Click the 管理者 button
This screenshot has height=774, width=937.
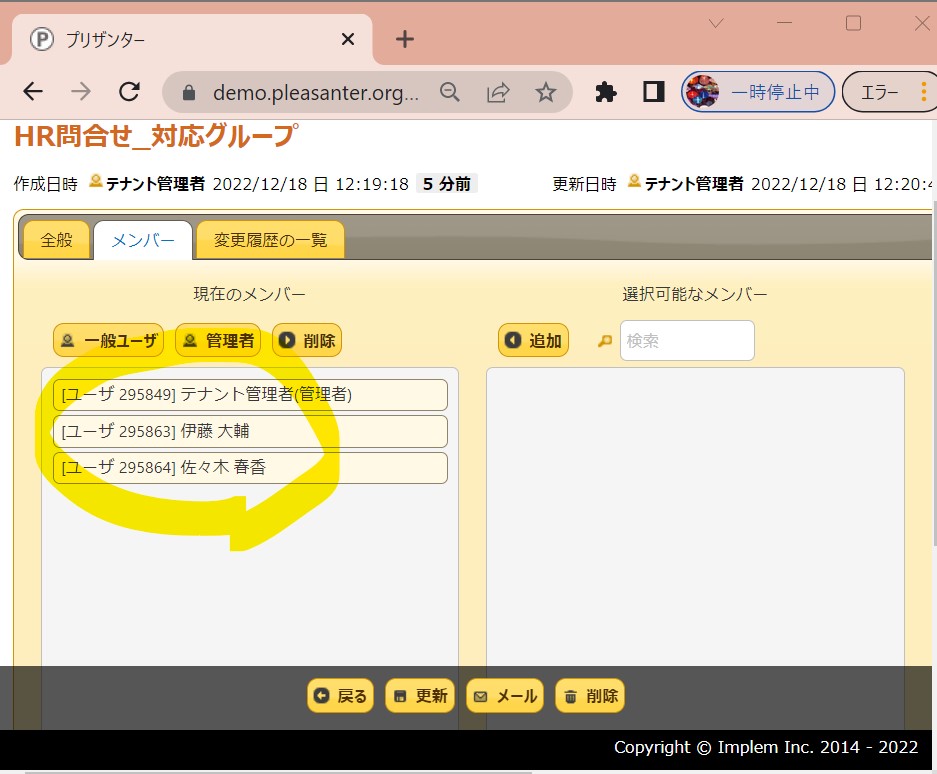tap(218, 341)
